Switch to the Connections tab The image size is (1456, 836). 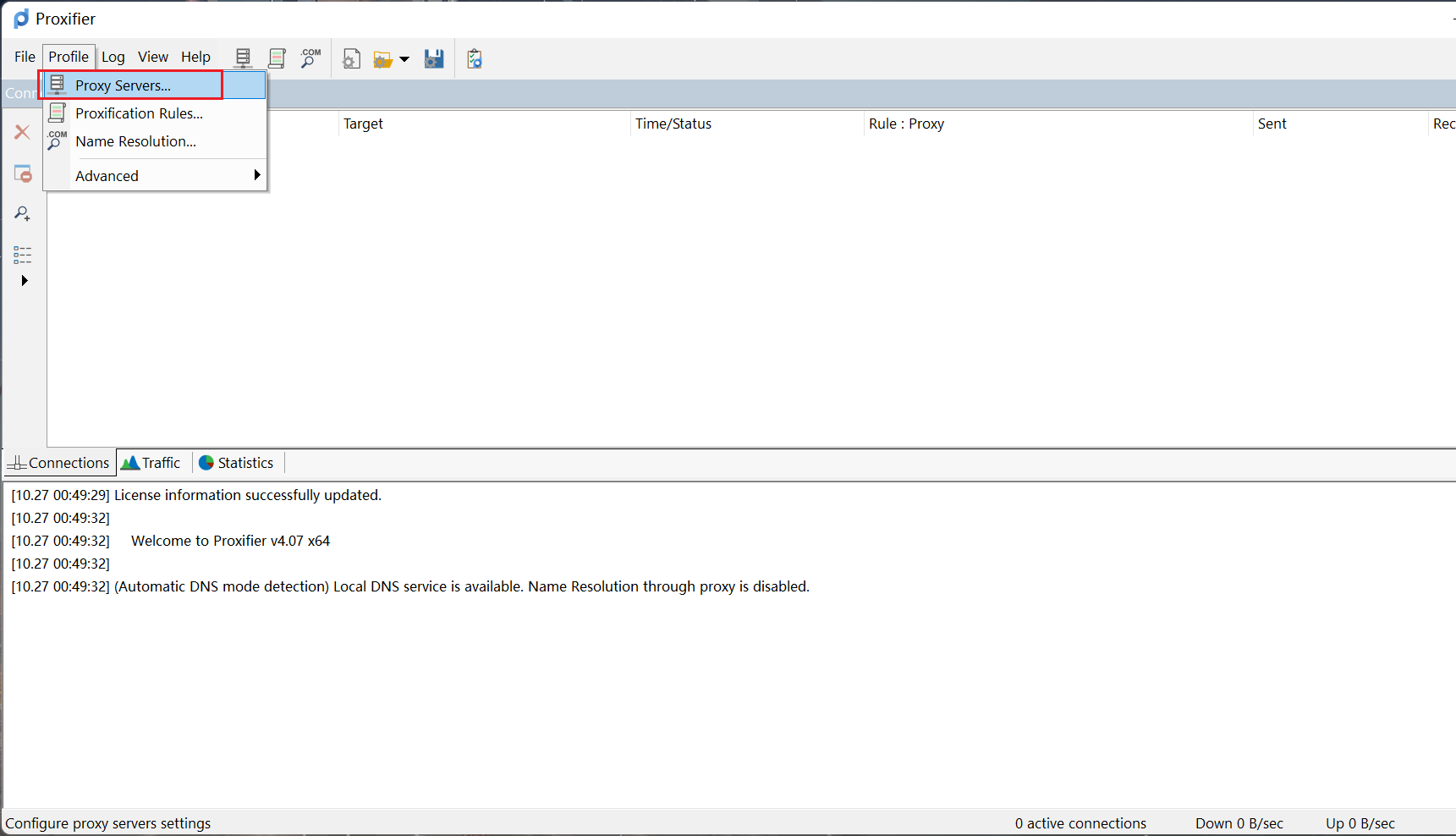pos(59,463)
